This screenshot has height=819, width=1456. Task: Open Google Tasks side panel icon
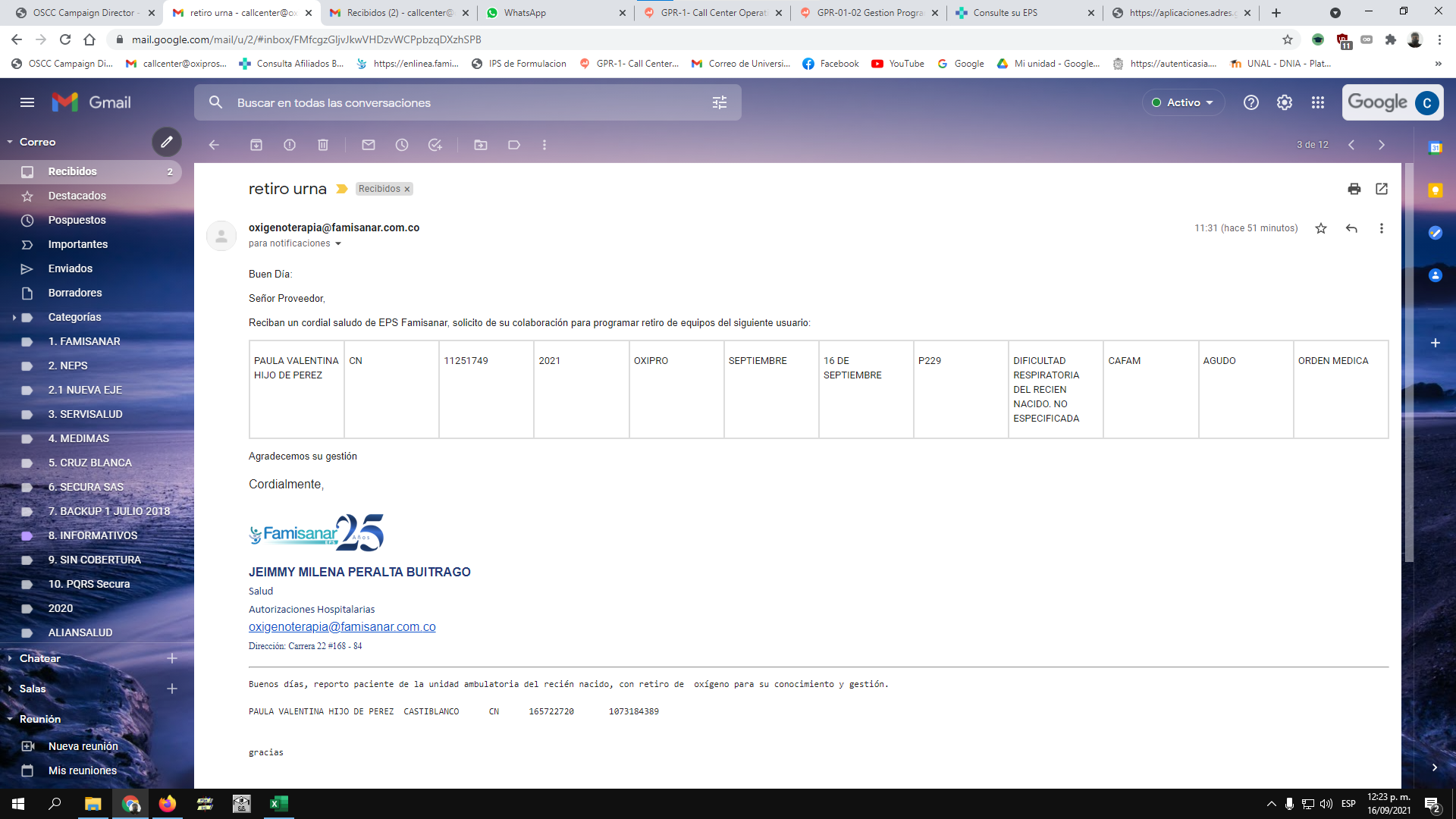click(x=1436, y=233)
